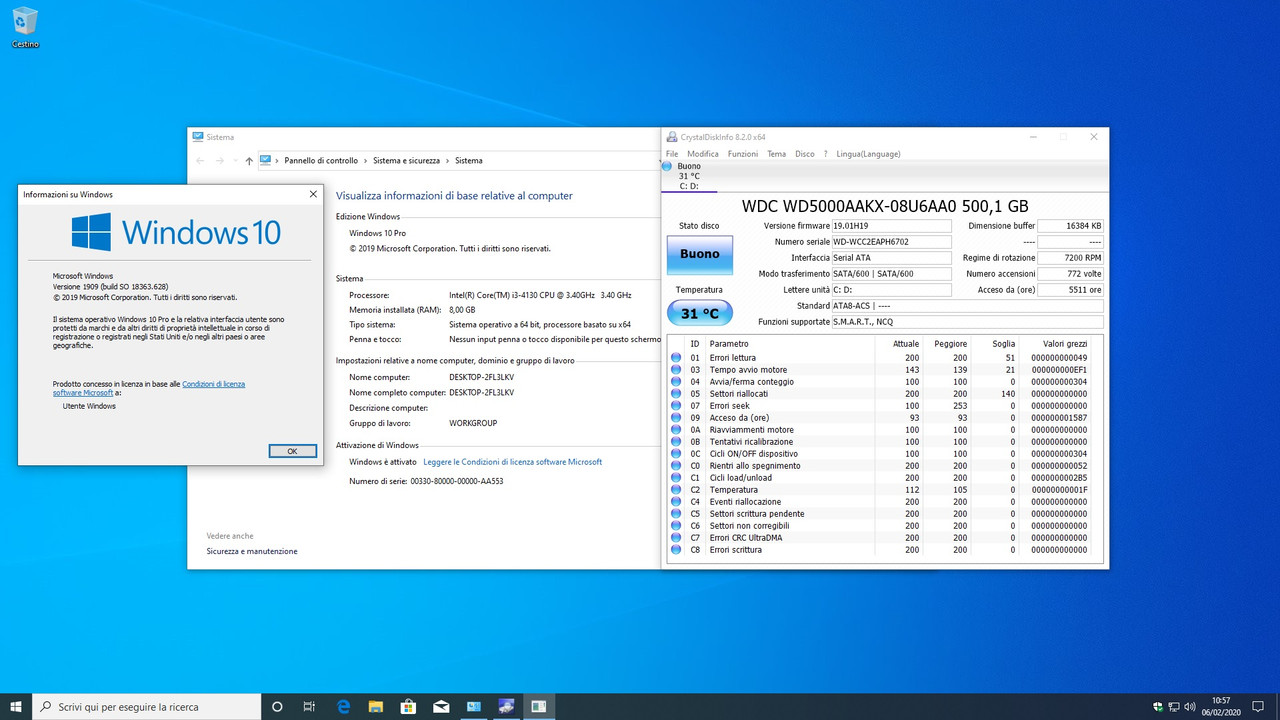The height and width of the screenshot is (720, 1280).
Task: Click the serial number field WD-WCC2EAPH6702
Action: pos(892,242)
